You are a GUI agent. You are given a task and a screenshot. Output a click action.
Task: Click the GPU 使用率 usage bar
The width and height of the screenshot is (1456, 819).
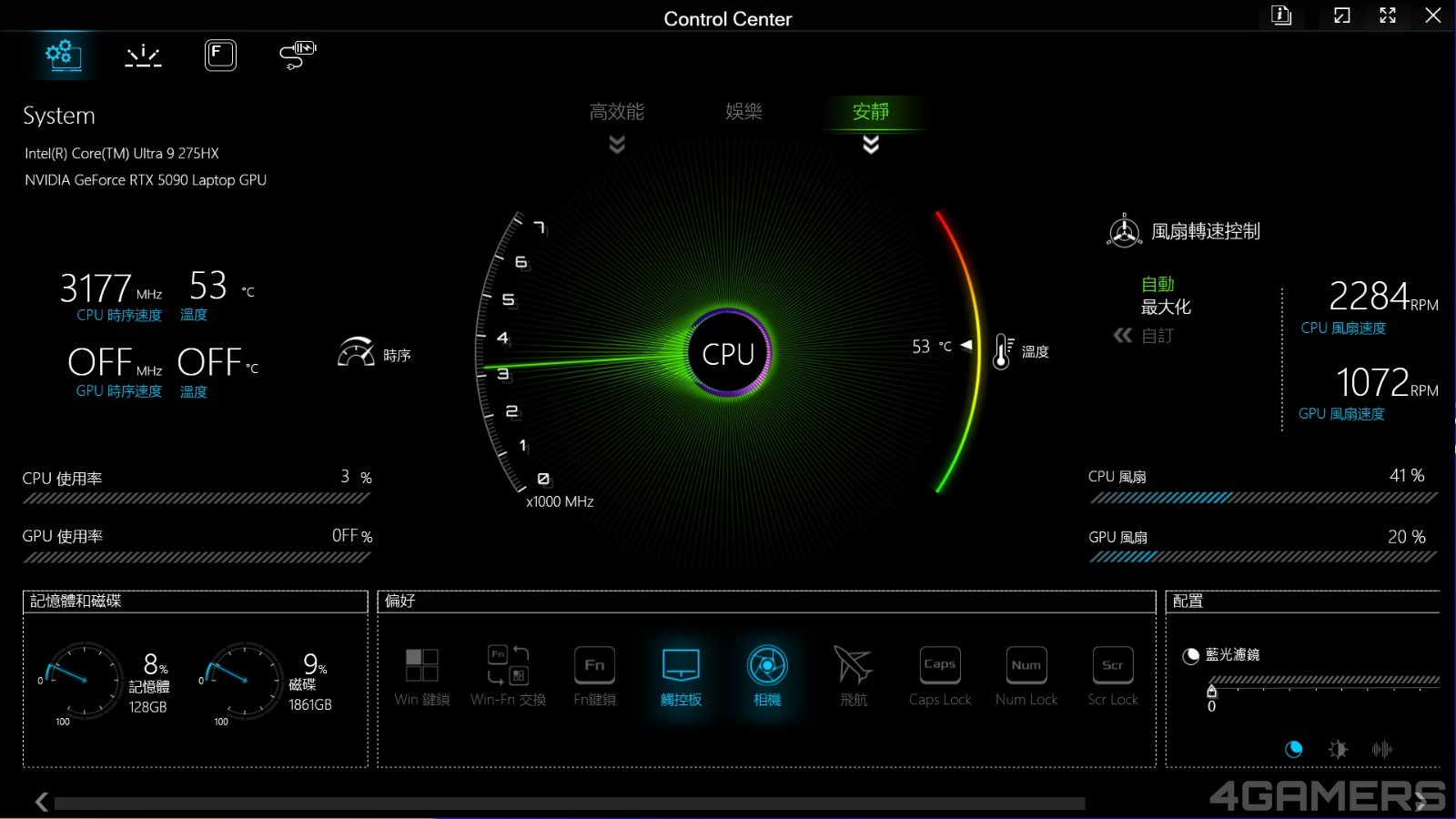pos(196,558)
